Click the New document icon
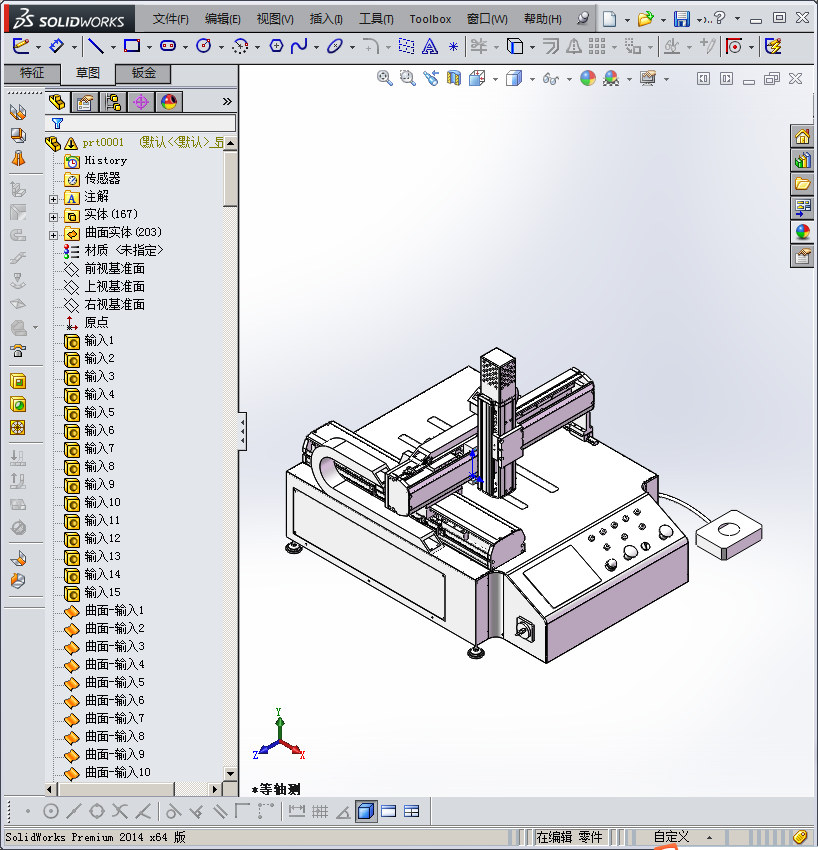The width and height of the screenshot is (818, 850). (x=610, y=19)
